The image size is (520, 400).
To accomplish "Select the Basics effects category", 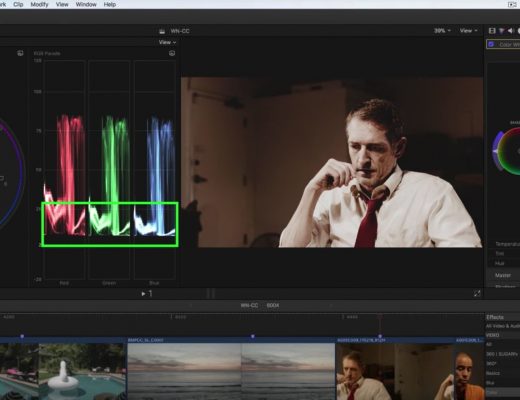I will (493, 373).
